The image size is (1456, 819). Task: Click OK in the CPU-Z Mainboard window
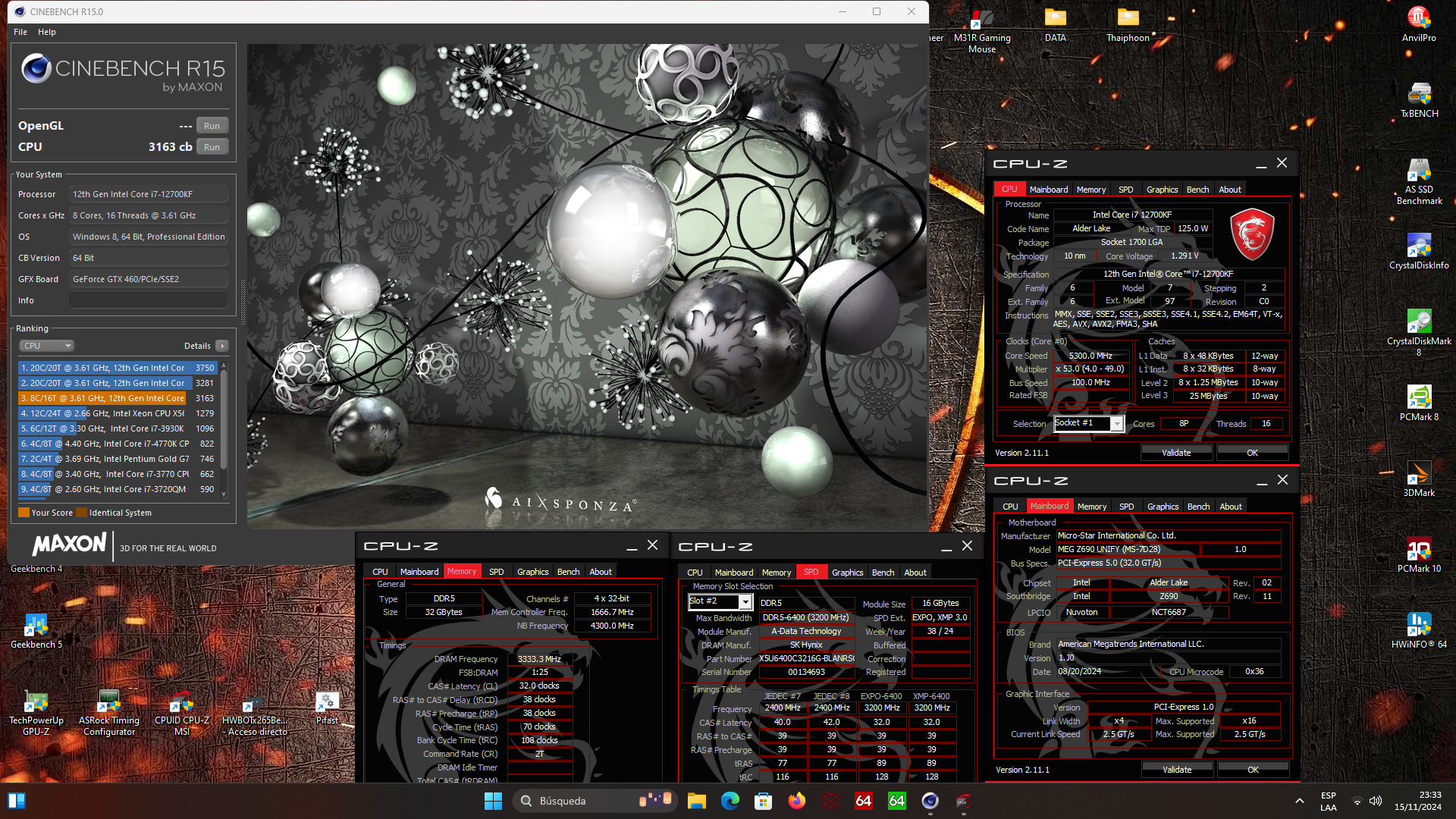(1253, 770)
